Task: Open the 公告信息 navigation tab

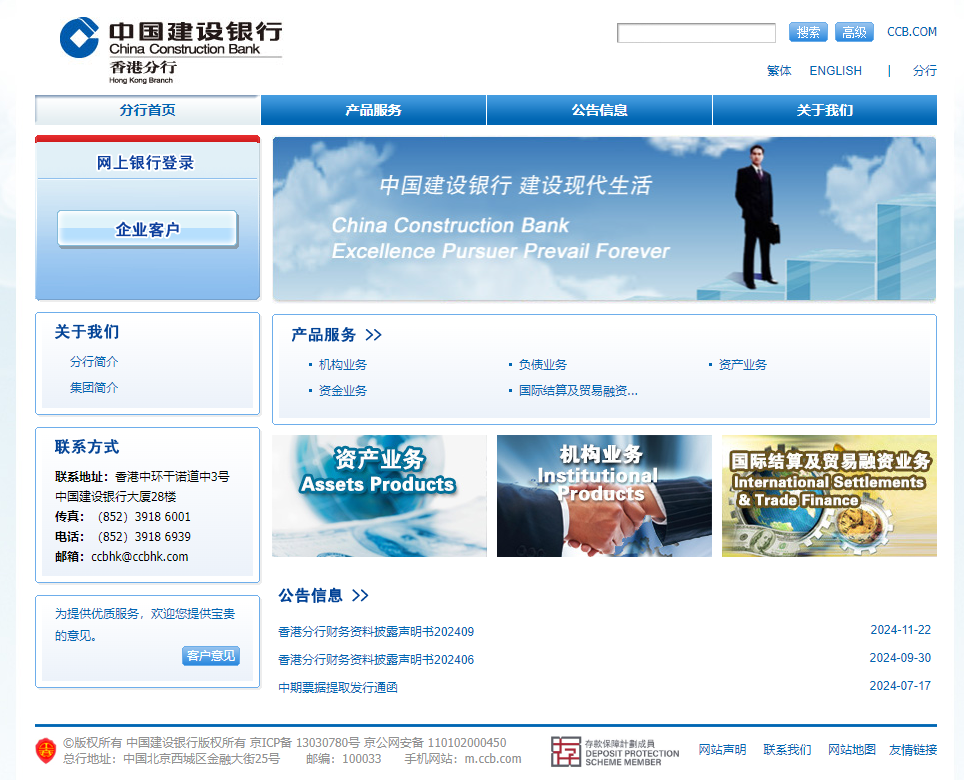Action: (599, 110)
